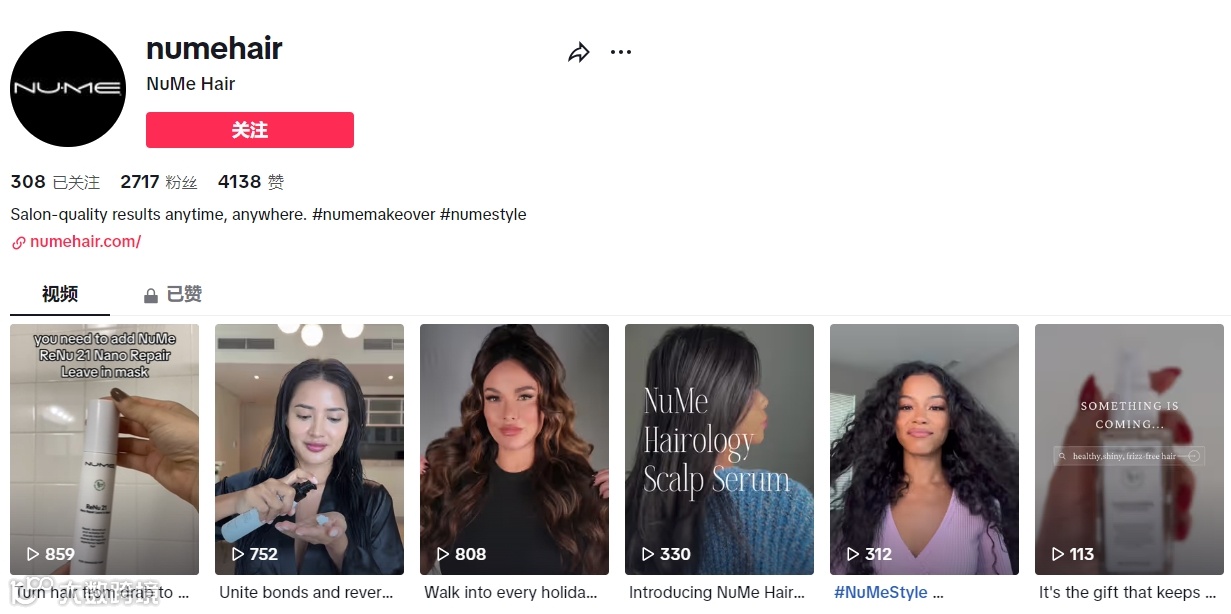Open the numehair.com/ website link
1231x614 pixels.
pos(85,242)
